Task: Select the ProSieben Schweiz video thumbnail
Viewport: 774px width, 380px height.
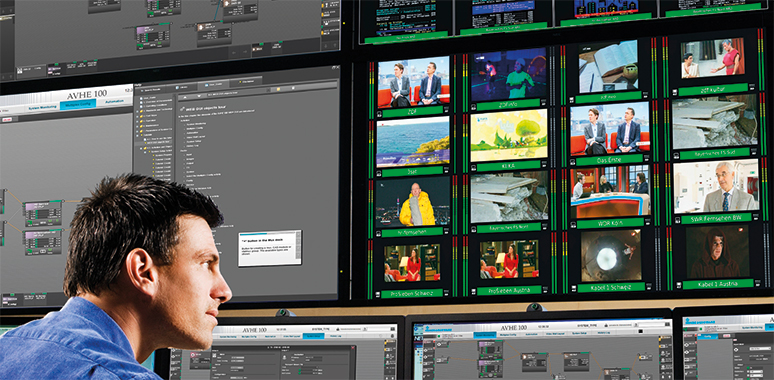Action: 412,263
